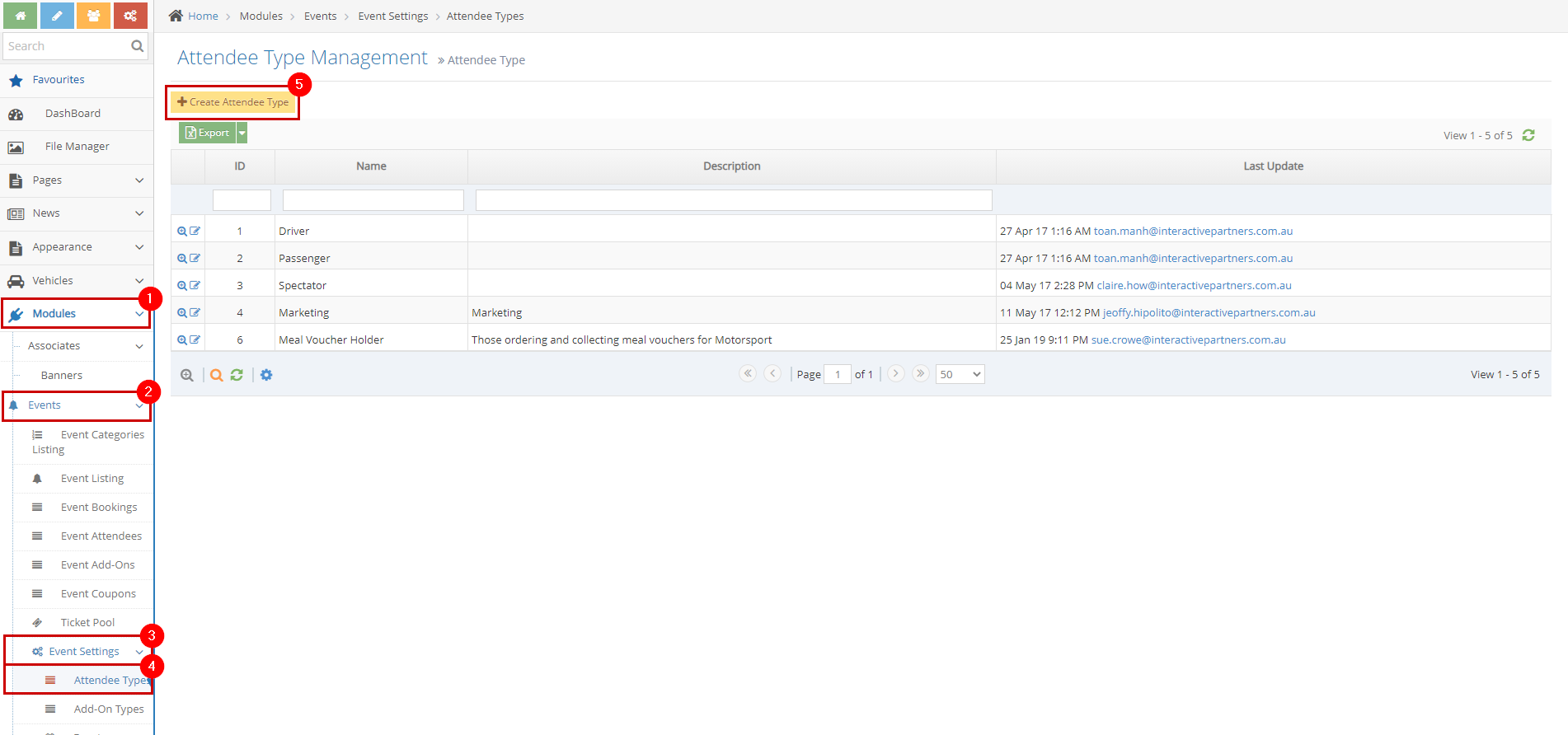The image size is (1568, 735).
Task: Click the red settings cogs icon button
Action: pyautogui.click(x=130, y=16)
